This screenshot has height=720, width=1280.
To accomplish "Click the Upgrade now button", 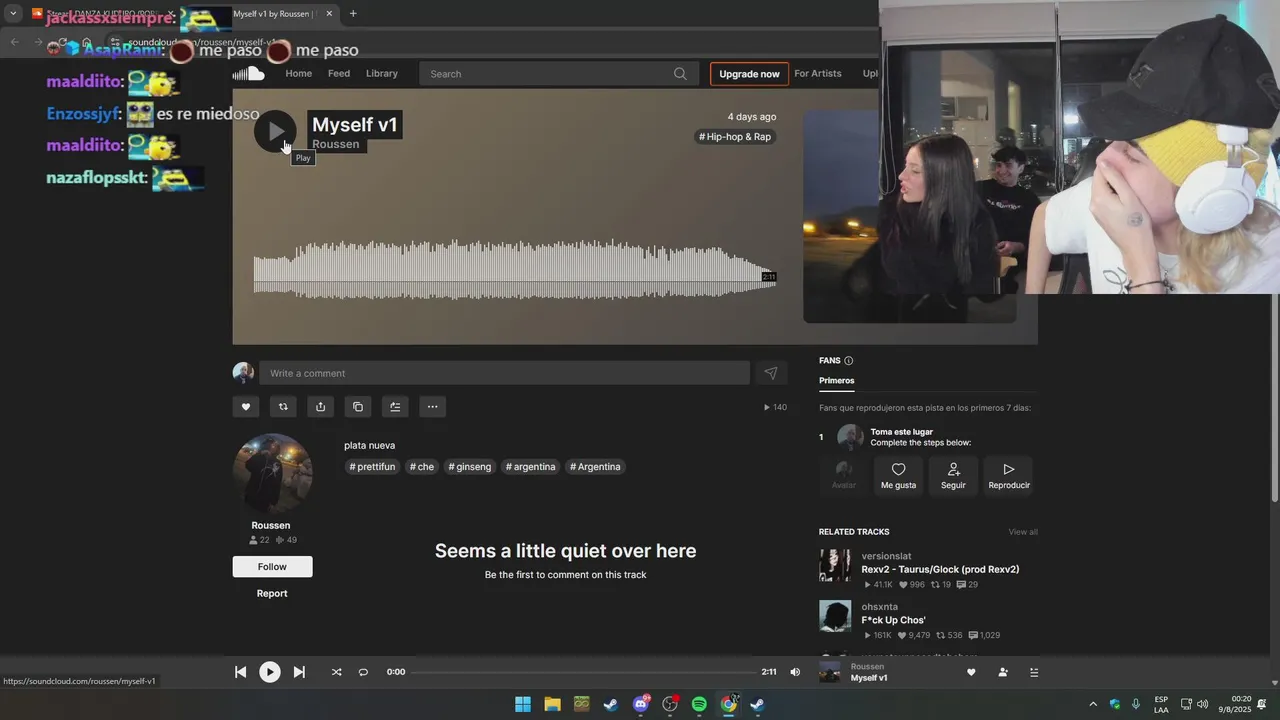I will pos(749,74).
